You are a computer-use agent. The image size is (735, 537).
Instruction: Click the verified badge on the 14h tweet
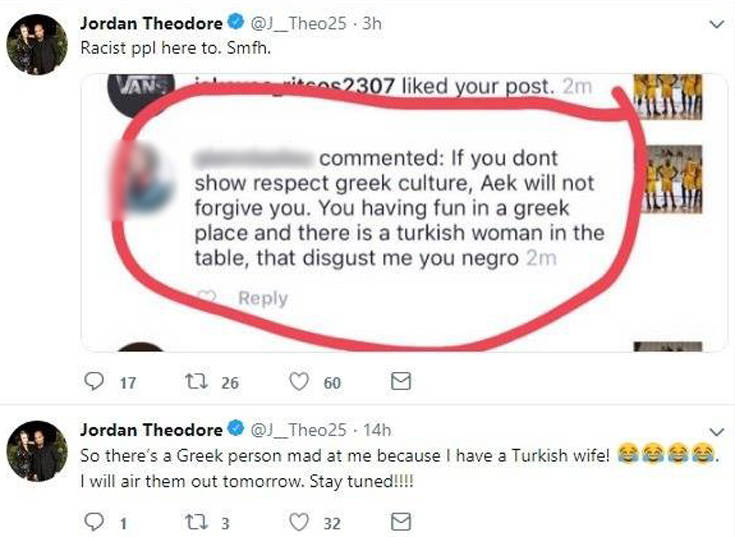(236, 428)
